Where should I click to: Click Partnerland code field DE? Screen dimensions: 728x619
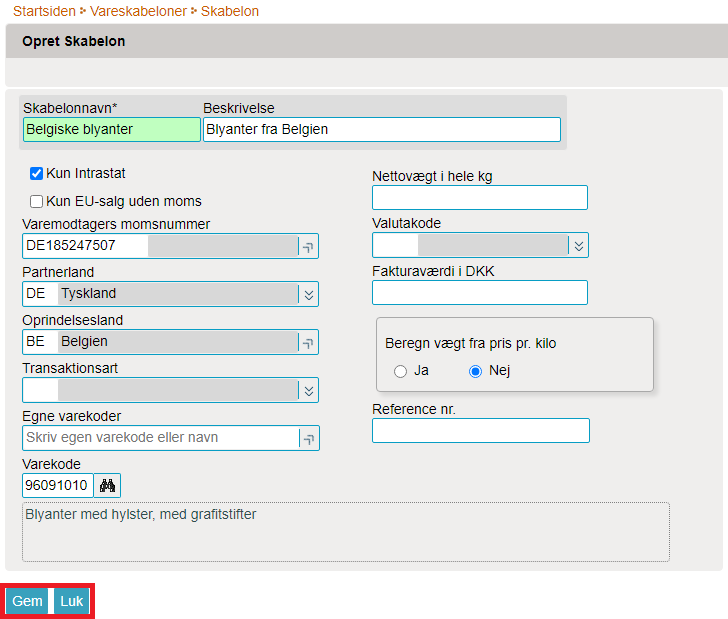(40, 294)
